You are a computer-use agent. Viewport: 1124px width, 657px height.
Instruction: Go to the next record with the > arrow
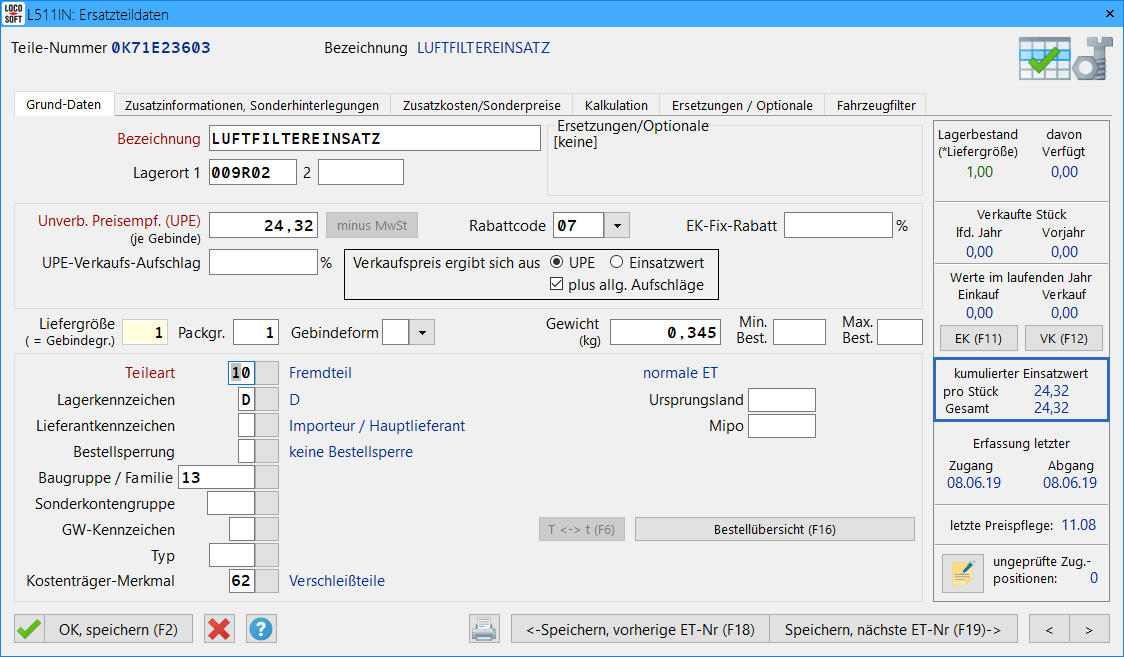(x=1089, y=629)
